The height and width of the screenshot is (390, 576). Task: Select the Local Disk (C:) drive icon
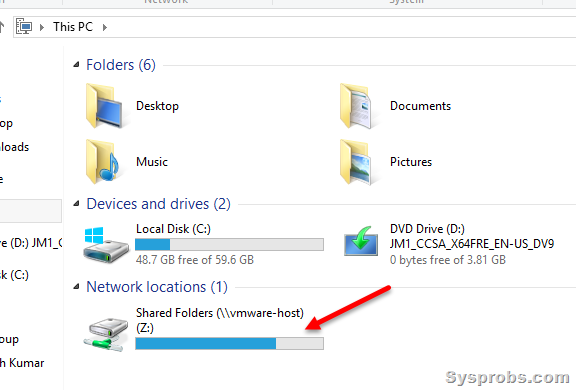coord(106,244)
